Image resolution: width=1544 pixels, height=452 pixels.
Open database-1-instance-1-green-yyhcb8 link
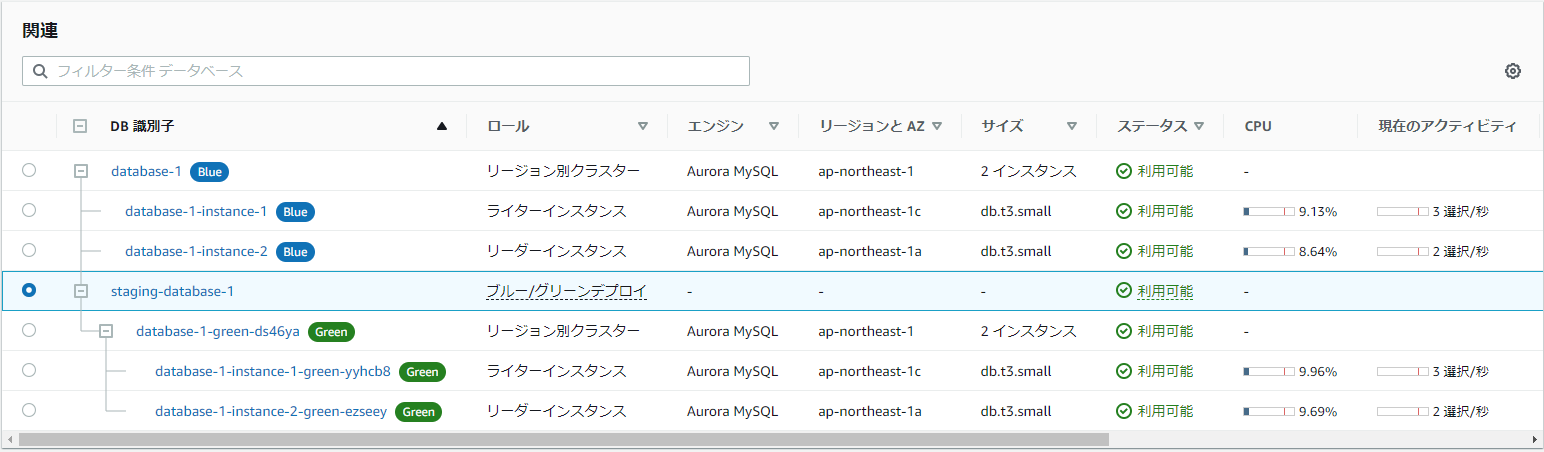(273, 371)
